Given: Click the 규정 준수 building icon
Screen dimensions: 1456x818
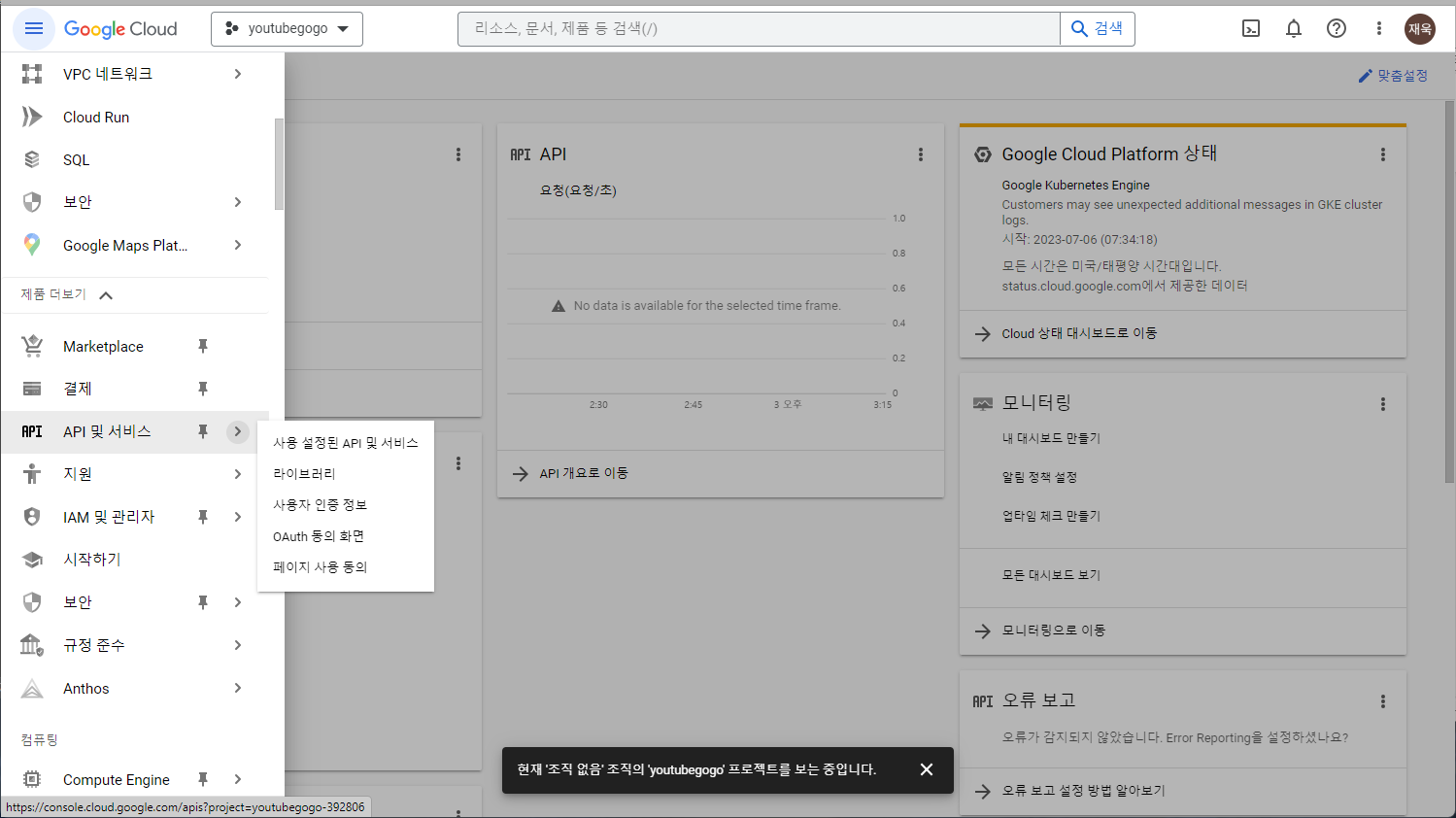Looking at the screenshot, I should [x=32, y=645].
